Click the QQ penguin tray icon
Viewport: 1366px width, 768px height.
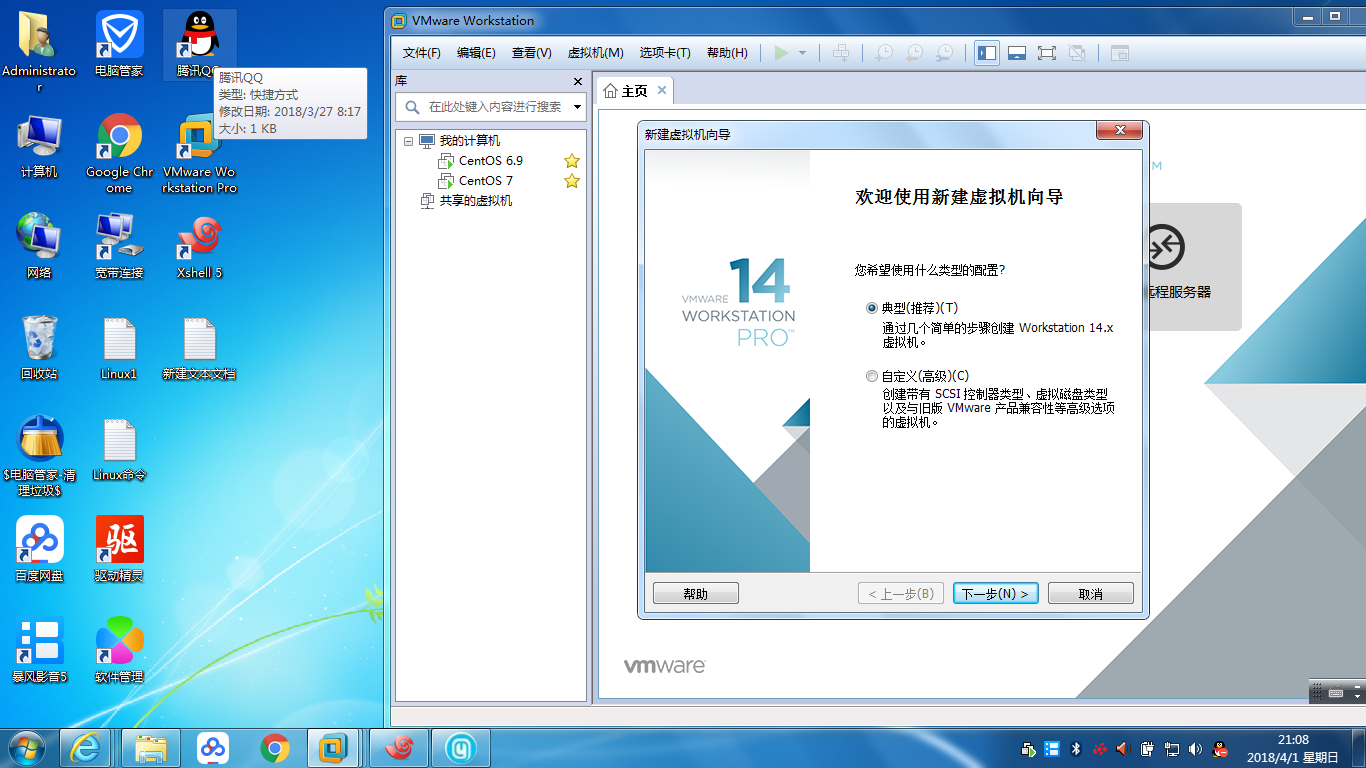tap(1220, 748)
